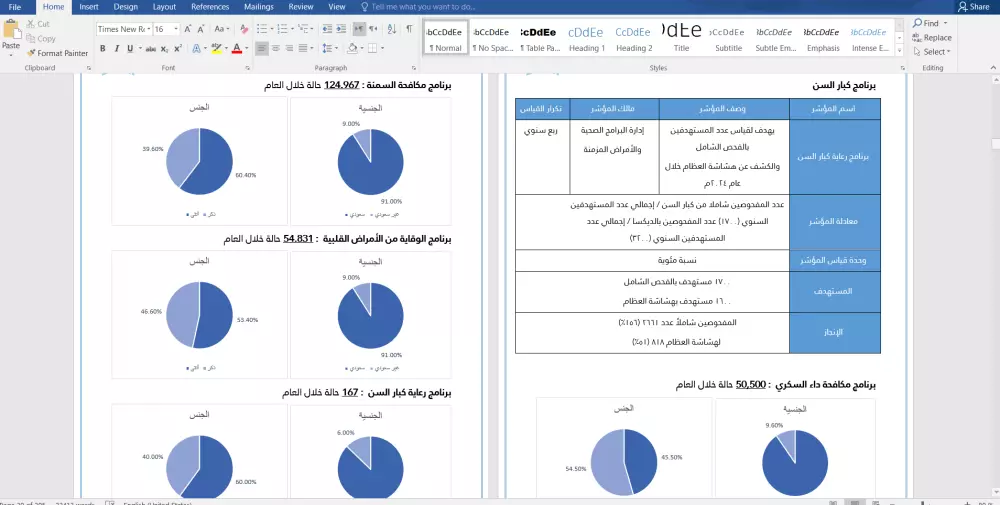Open the Select dropdown in Editing
The height and width of the screenshot is (505, 1000).
pyautogui.click(x=932, y=52)
